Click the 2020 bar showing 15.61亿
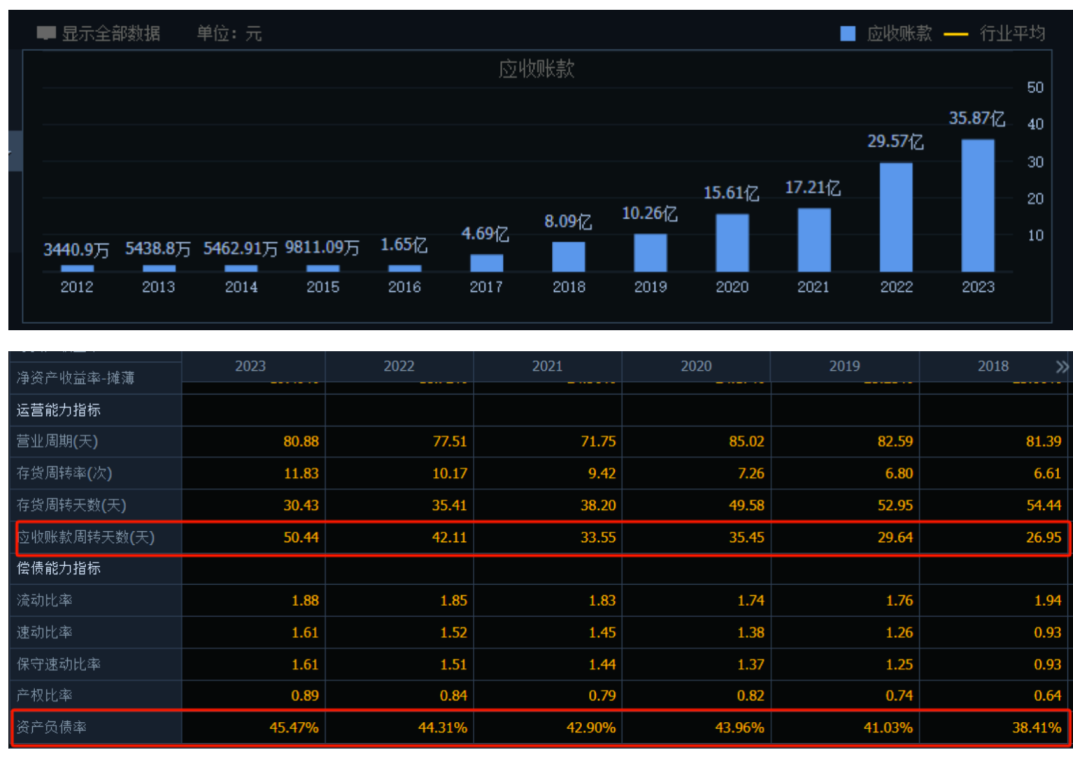This screenshot has width=1080, height=757. [x=732, y=243]
